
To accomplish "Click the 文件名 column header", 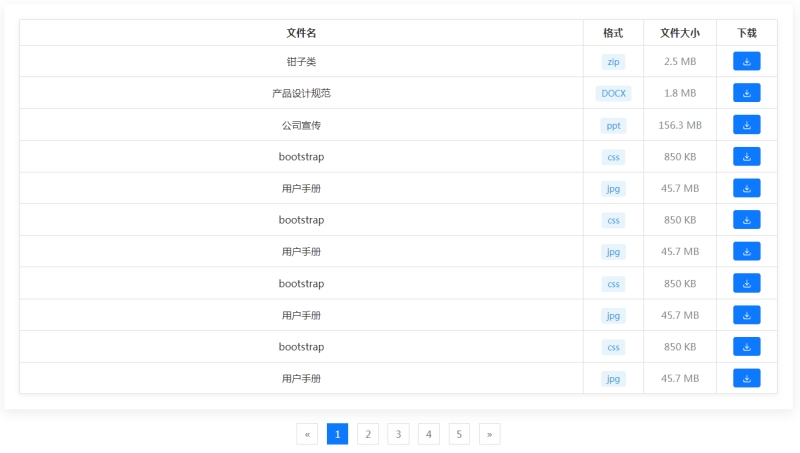I will point(301,33).
